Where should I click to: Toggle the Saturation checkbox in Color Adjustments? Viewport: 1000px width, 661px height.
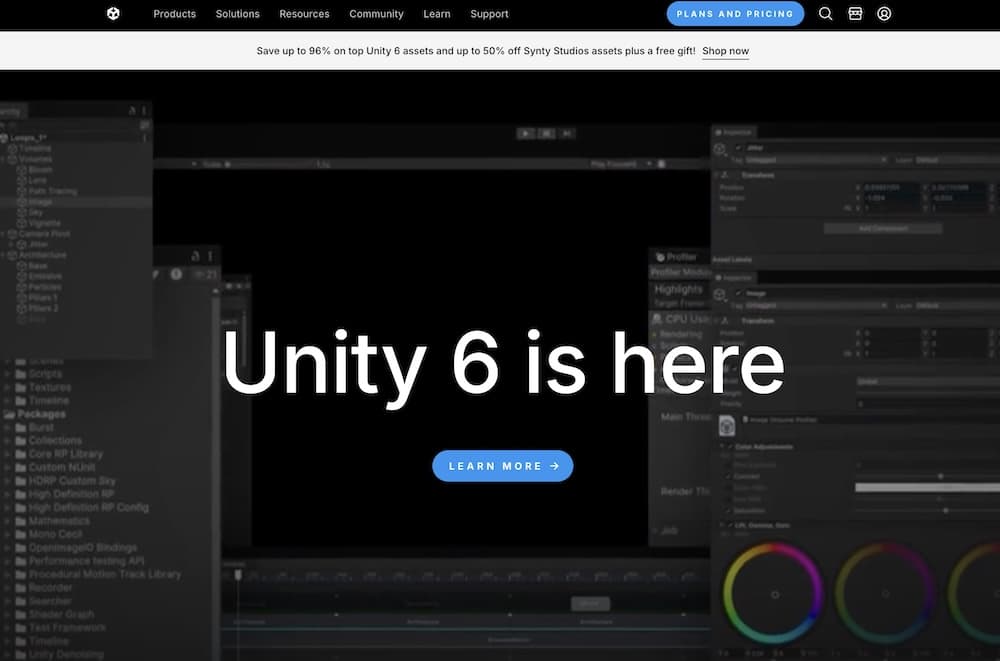(x=728, y=510)
